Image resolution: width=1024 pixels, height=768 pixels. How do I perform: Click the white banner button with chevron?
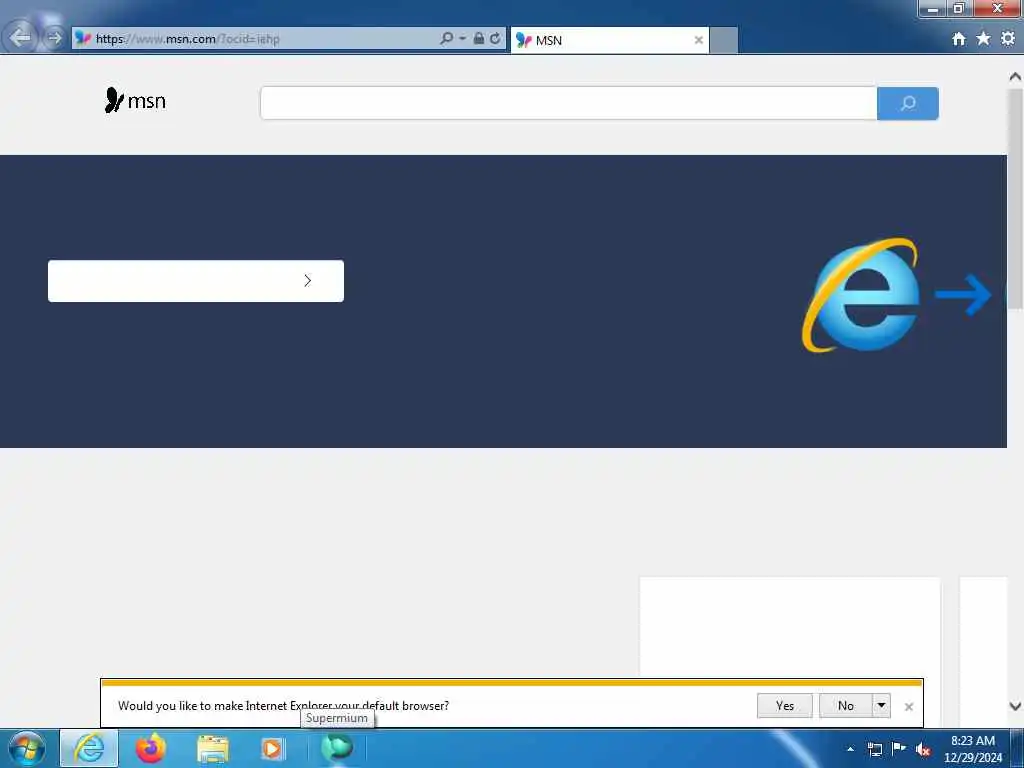(196, 281)
